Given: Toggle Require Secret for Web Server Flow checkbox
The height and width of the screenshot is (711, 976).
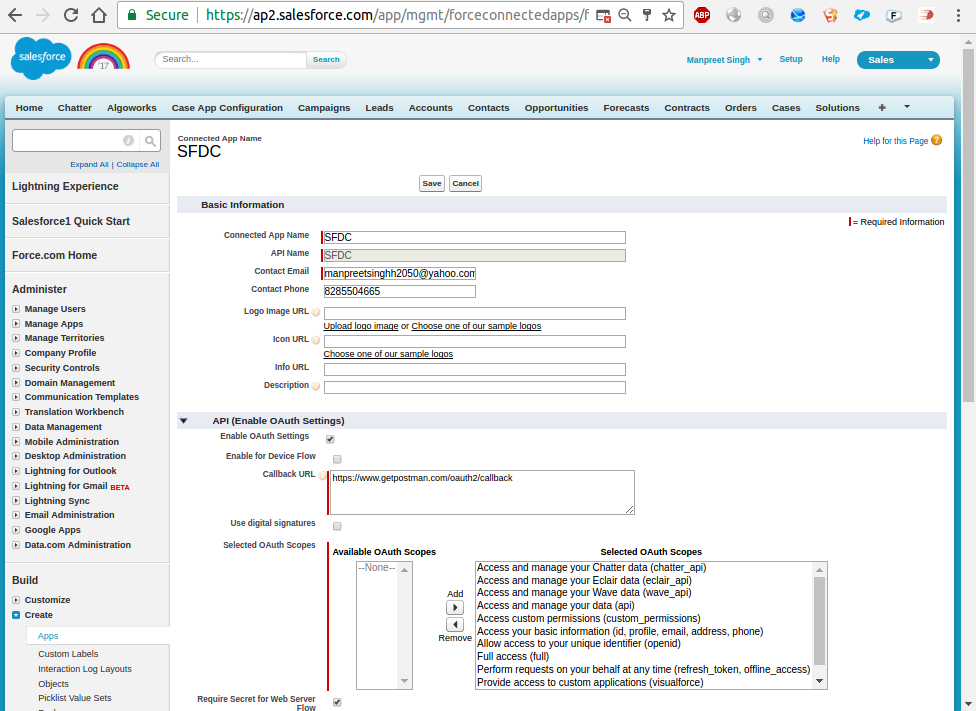Looking at the screenshot, I should pos(337,702).
